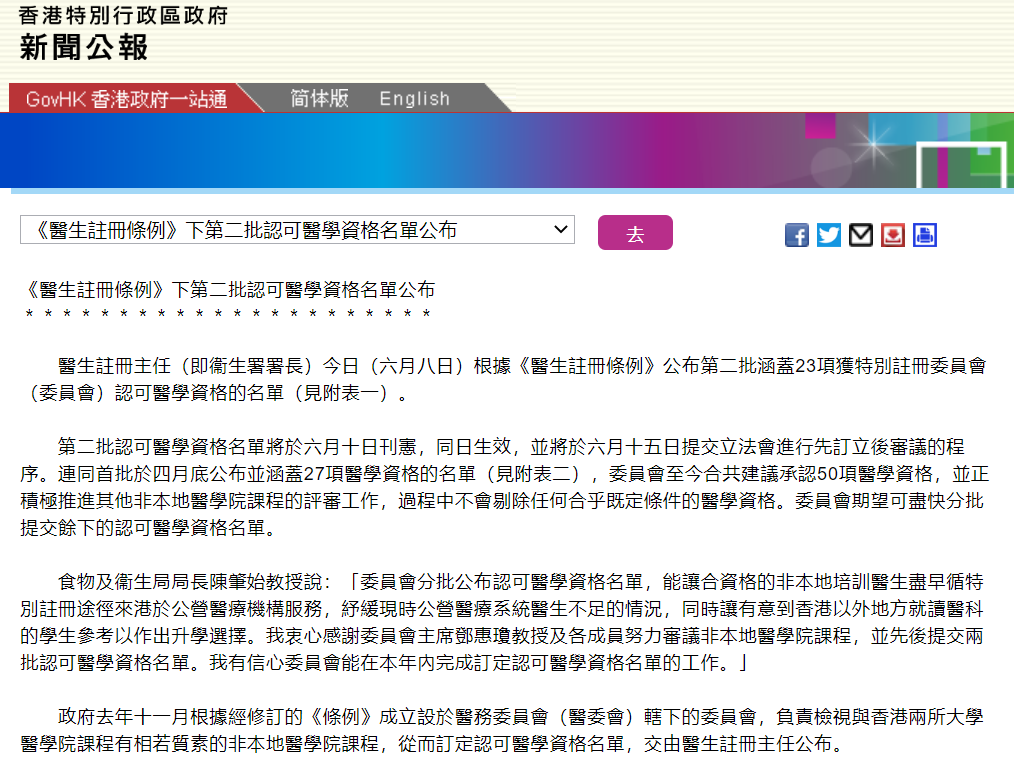Print the page via printer icon
Image resolution: width=1014 pixels, height=774 pixels.
tap(925, 235)
